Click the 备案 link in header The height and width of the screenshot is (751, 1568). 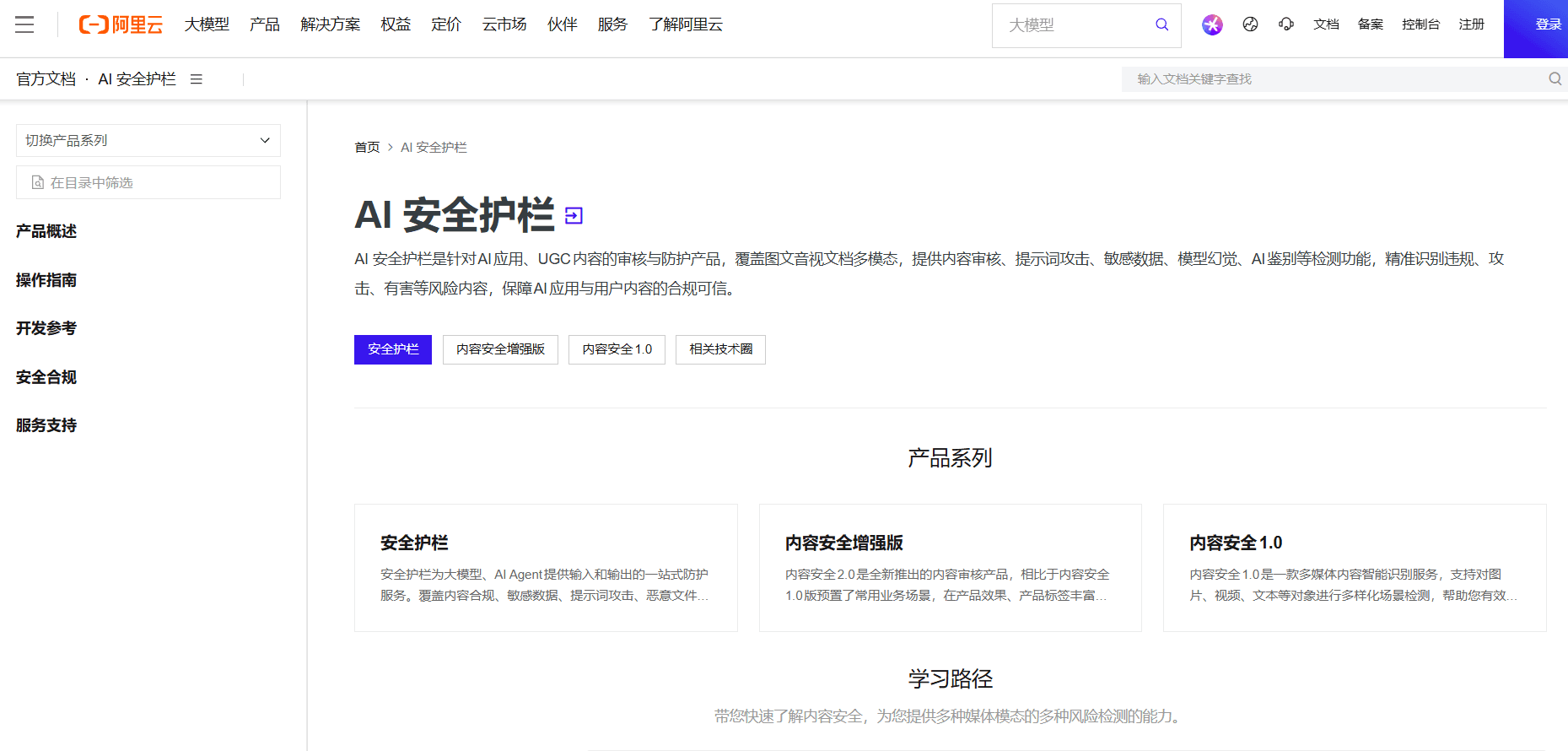(1370, 24)
